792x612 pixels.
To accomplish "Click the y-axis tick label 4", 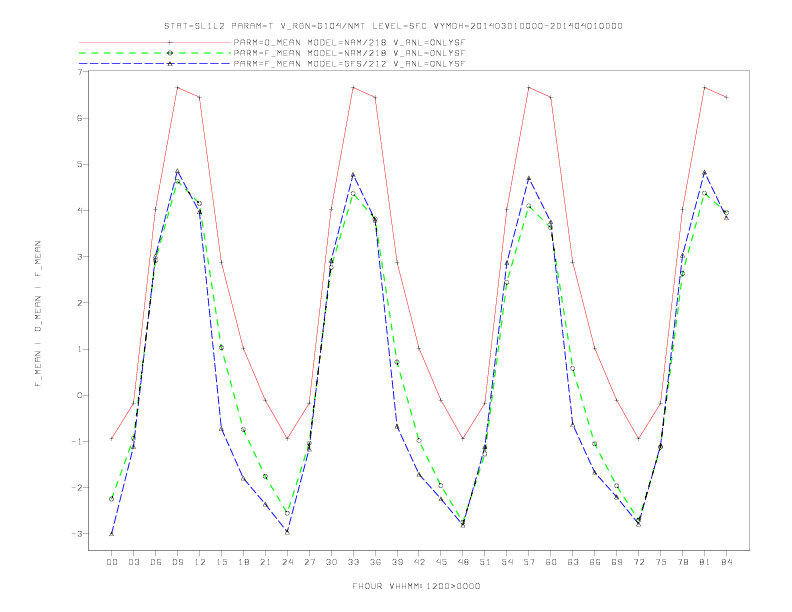I will pyautogui.click(x=80, y=211).
